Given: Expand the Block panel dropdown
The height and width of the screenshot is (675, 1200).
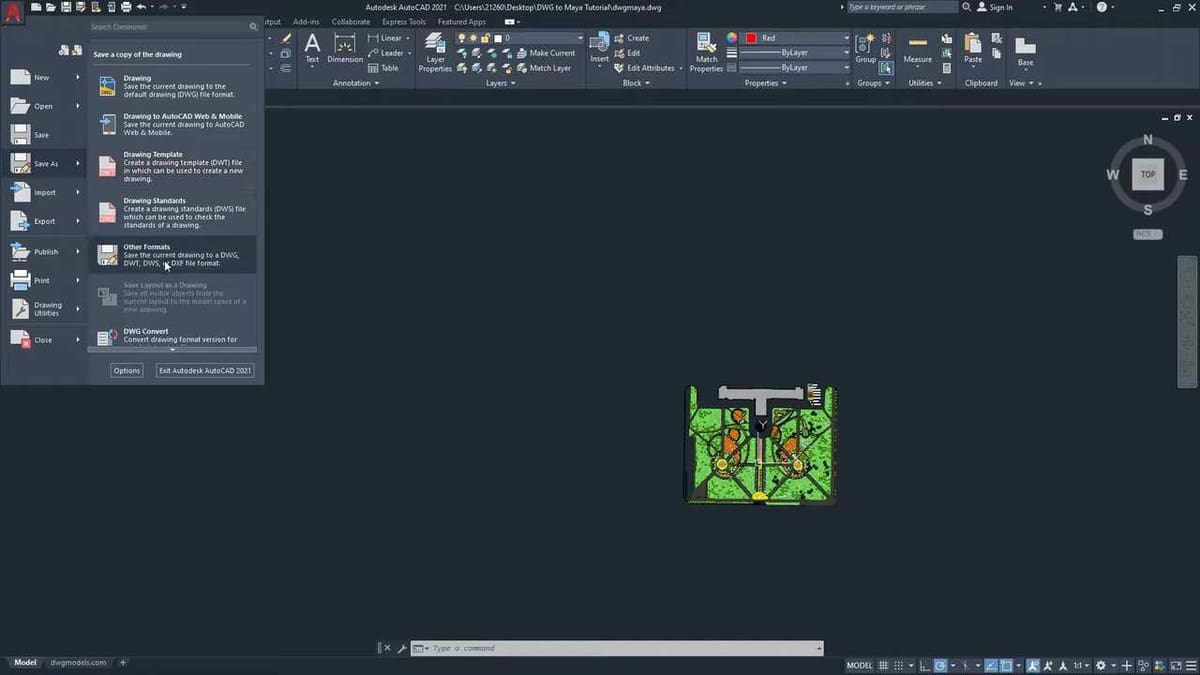Looking at the screenshot, I should [635, 83].
